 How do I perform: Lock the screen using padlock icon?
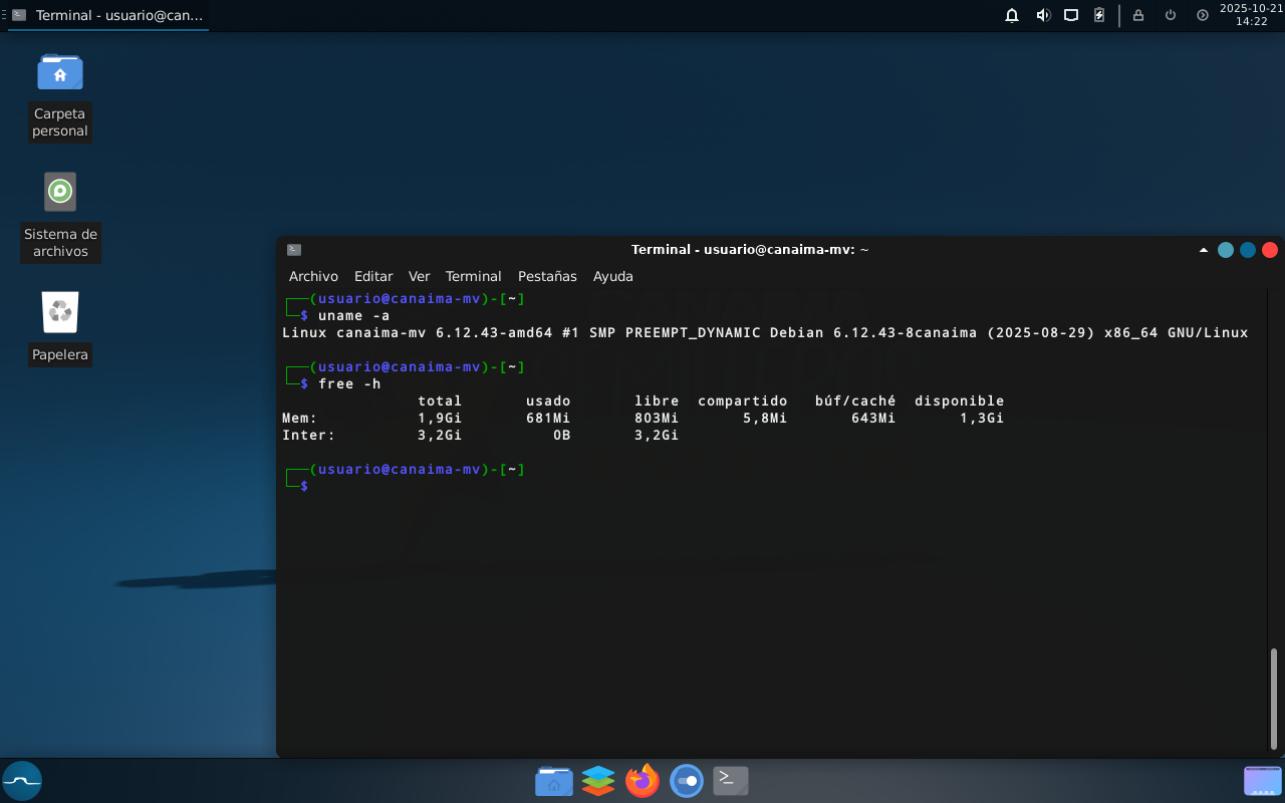point(1138,15)
